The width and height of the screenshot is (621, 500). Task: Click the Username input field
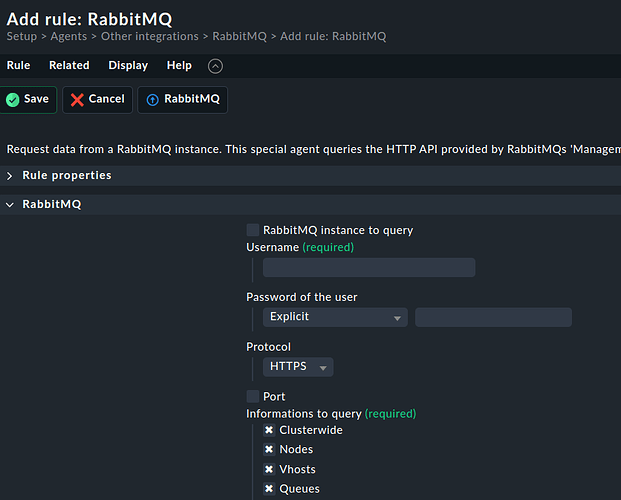369,267
